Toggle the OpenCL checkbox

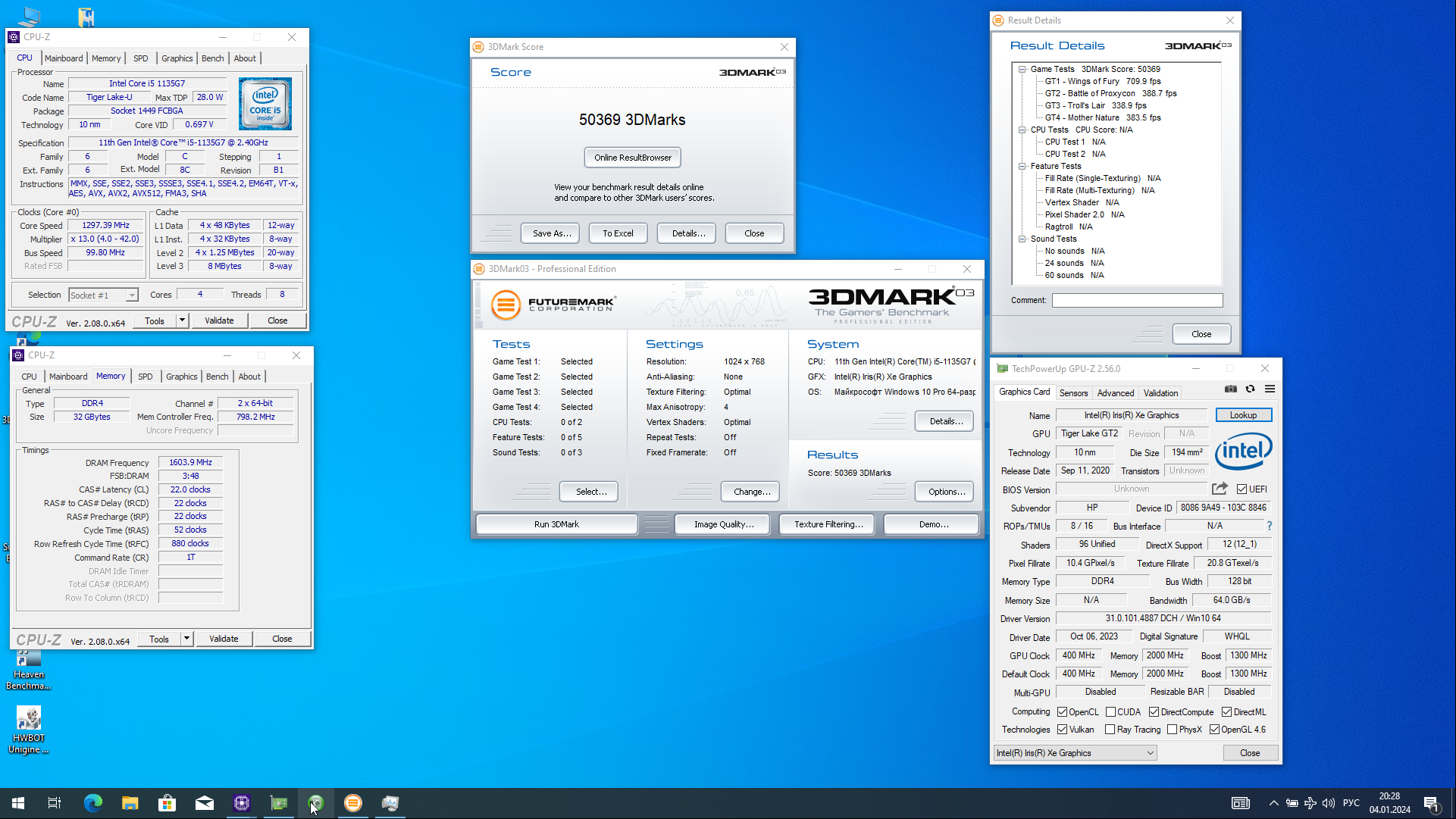(x=1063, y=711)
